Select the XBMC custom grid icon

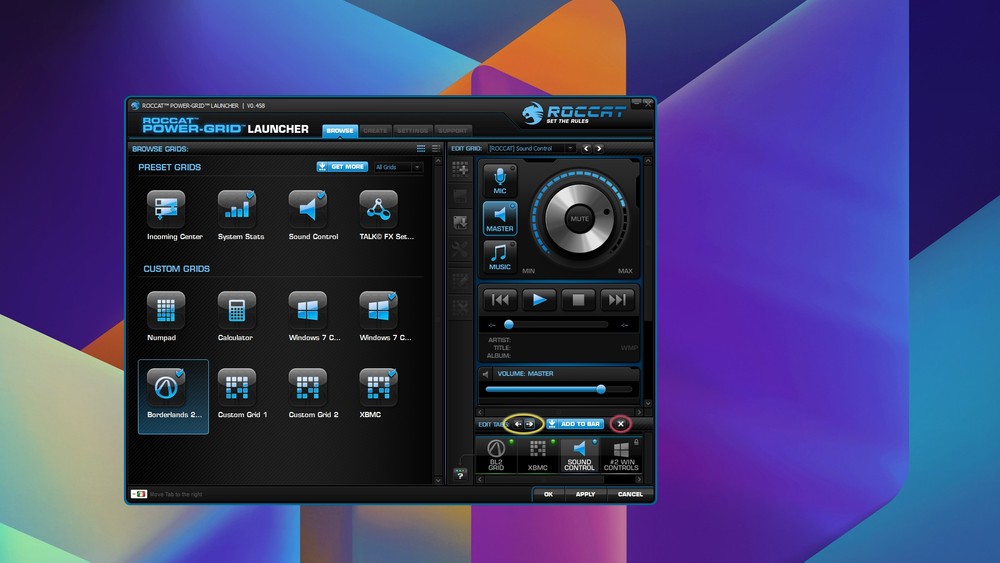click(378, 387)
